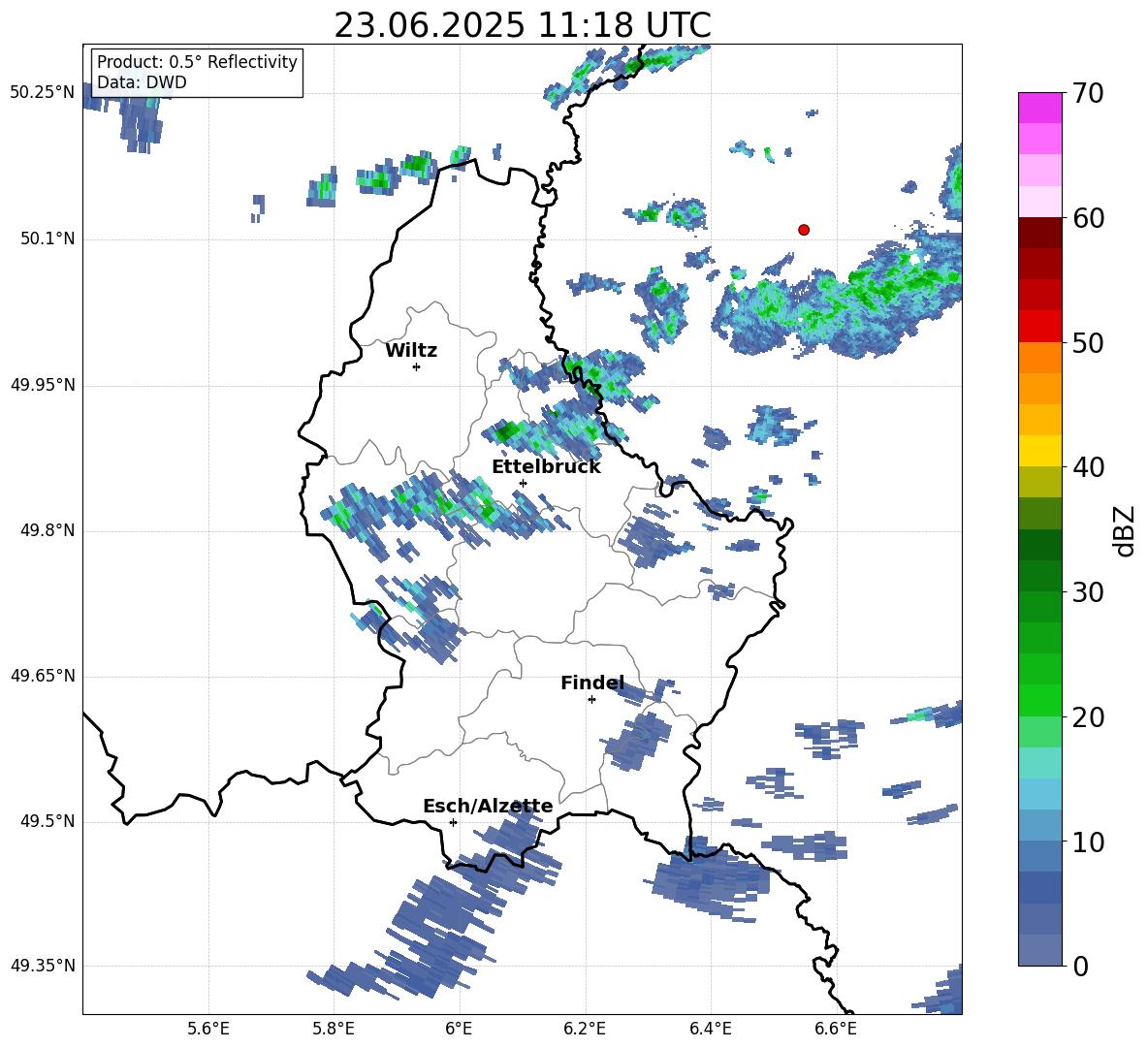Click the 6.4°E longitude label
The width and height of the screenshot is (1148, 1048).
click(x=710, y=1029)
